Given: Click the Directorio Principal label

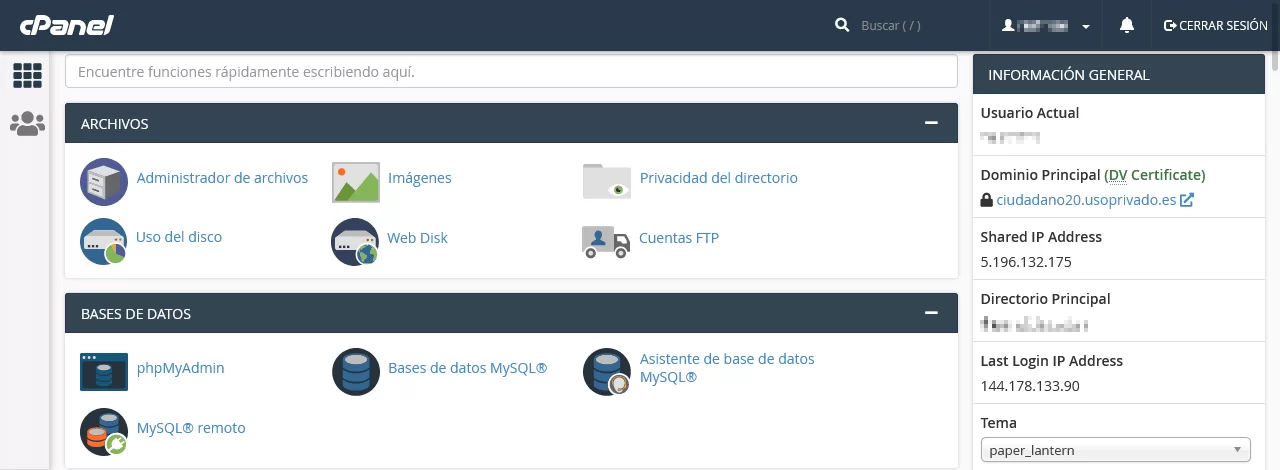Looking at the screenshot, I should [1046, 299].
